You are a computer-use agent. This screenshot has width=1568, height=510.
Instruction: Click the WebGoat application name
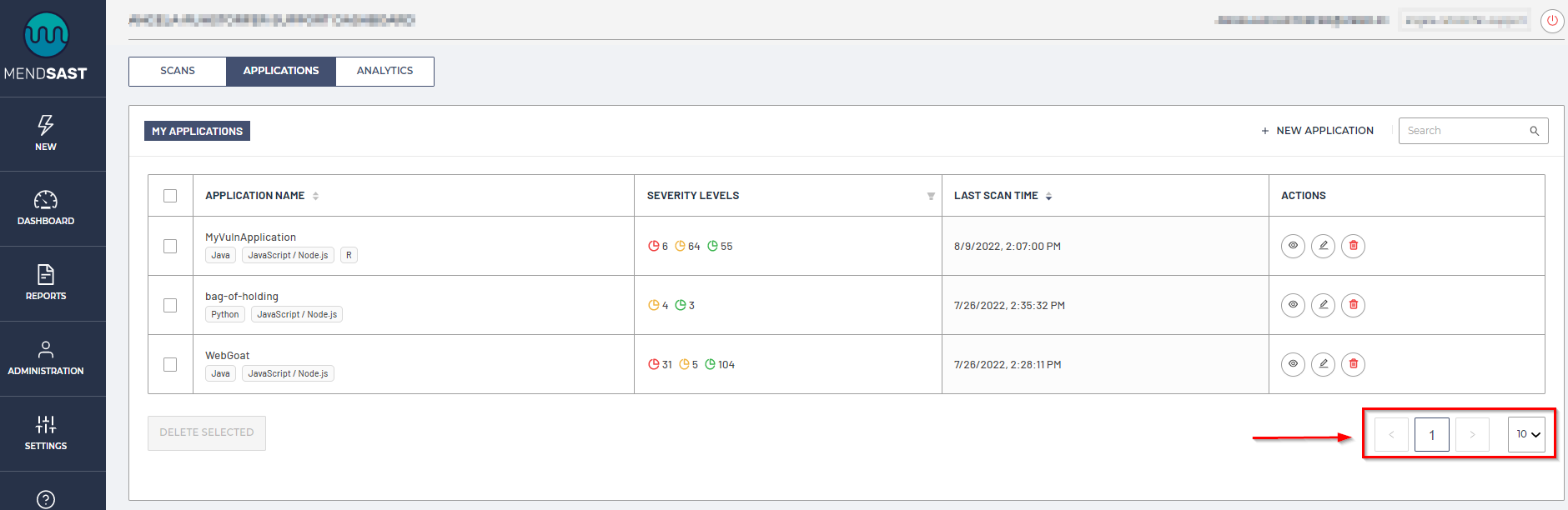point(228,356)
